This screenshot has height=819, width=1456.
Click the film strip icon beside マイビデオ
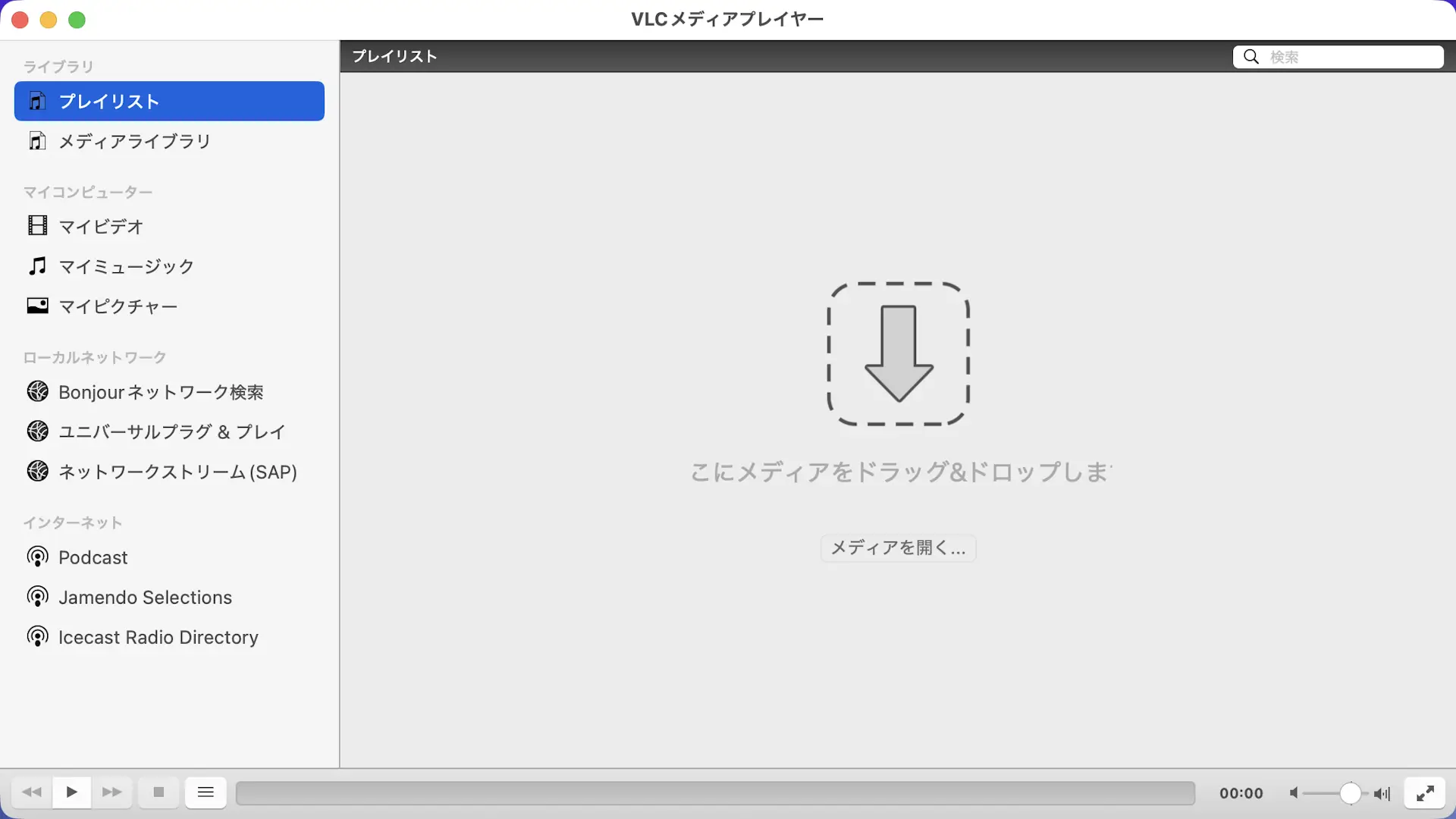(x=37, y=225)
